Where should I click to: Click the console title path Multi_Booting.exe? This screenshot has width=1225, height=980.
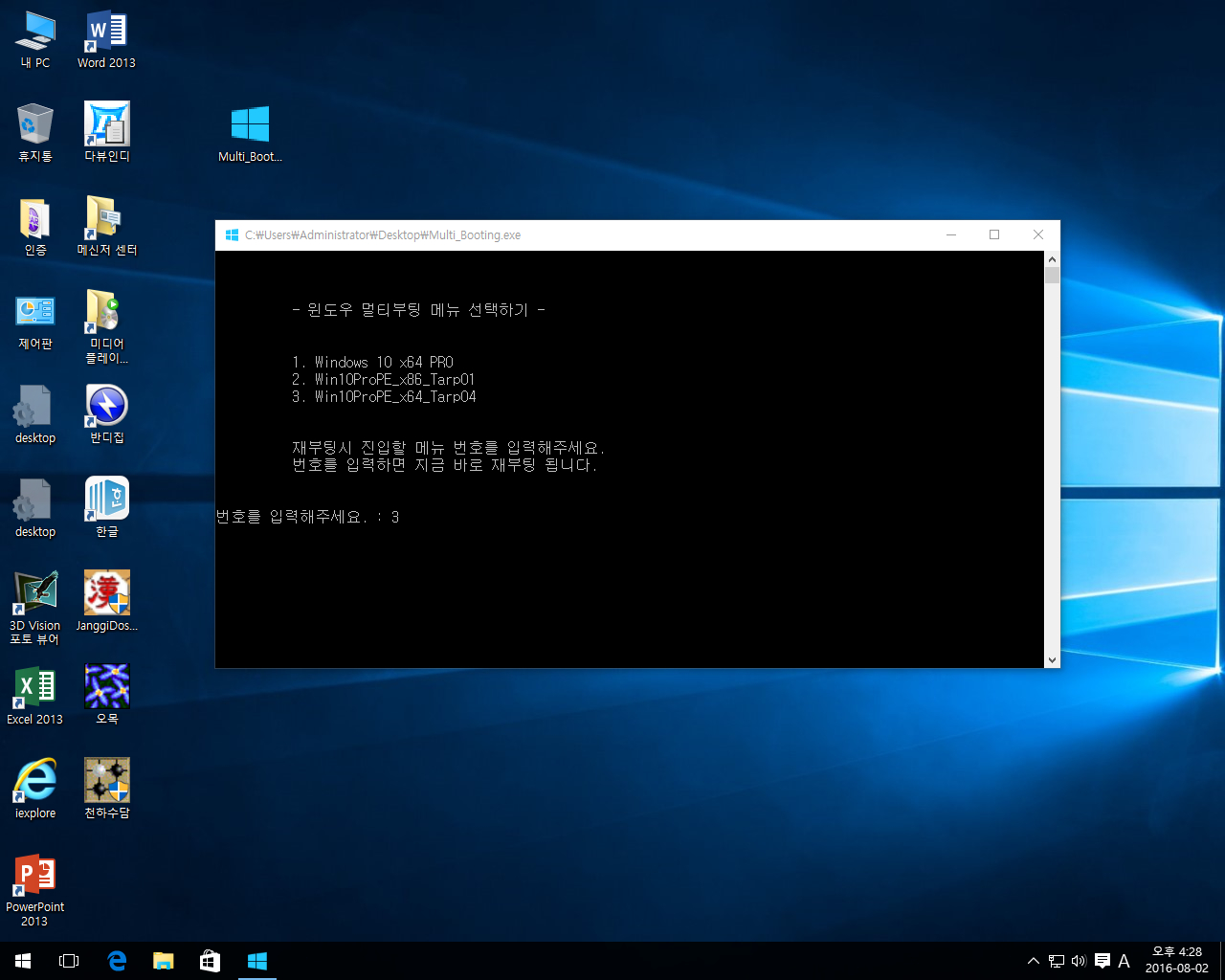[383, 234]
